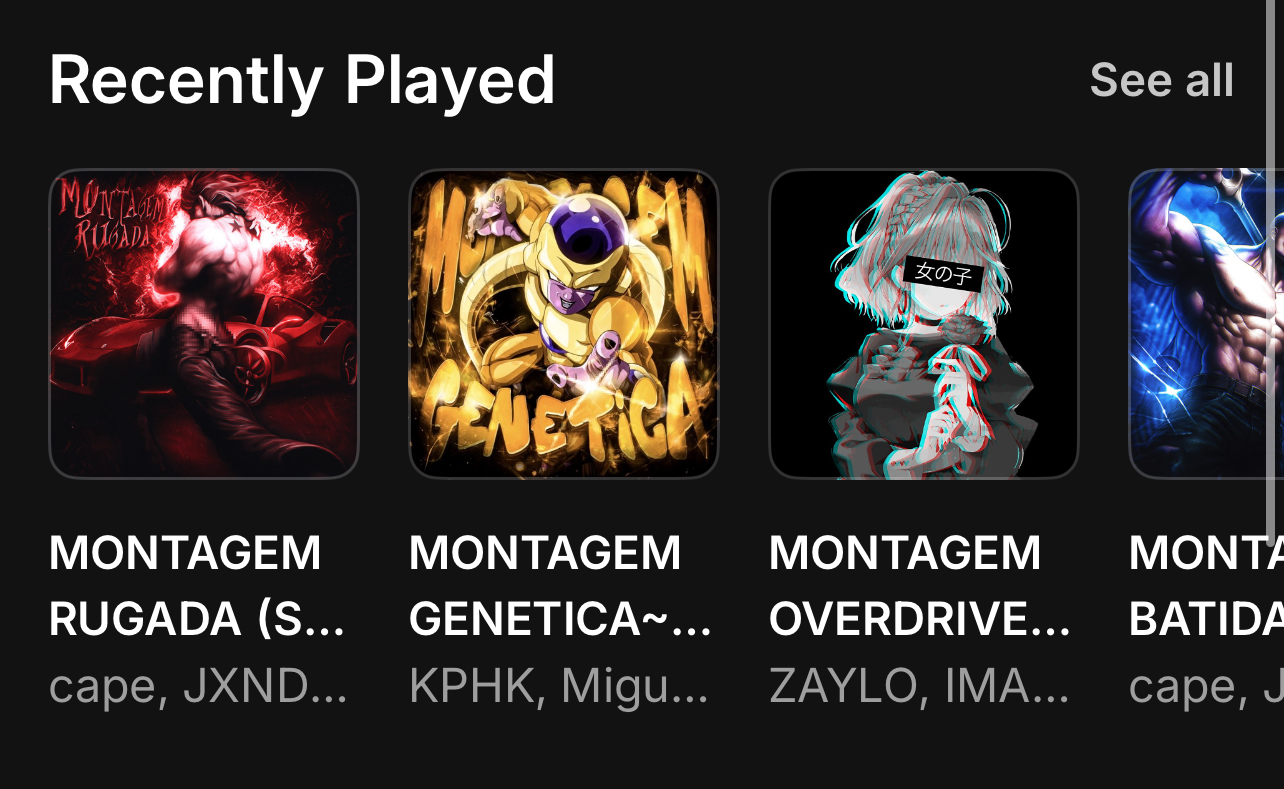Open the MONTAGEM RUGADA red album cover
Viewport: 1284px width, 789px height.
204,324
